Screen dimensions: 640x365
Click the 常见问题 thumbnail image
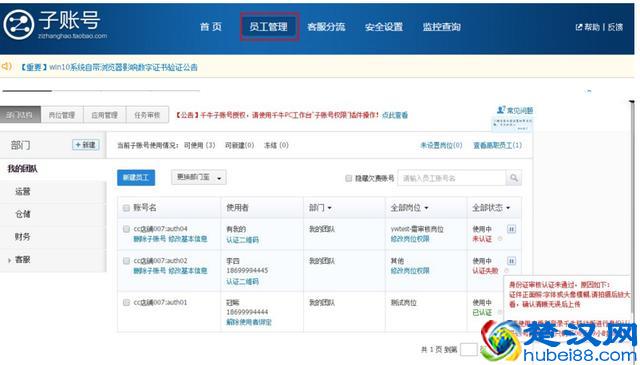(x=512, y=124)
